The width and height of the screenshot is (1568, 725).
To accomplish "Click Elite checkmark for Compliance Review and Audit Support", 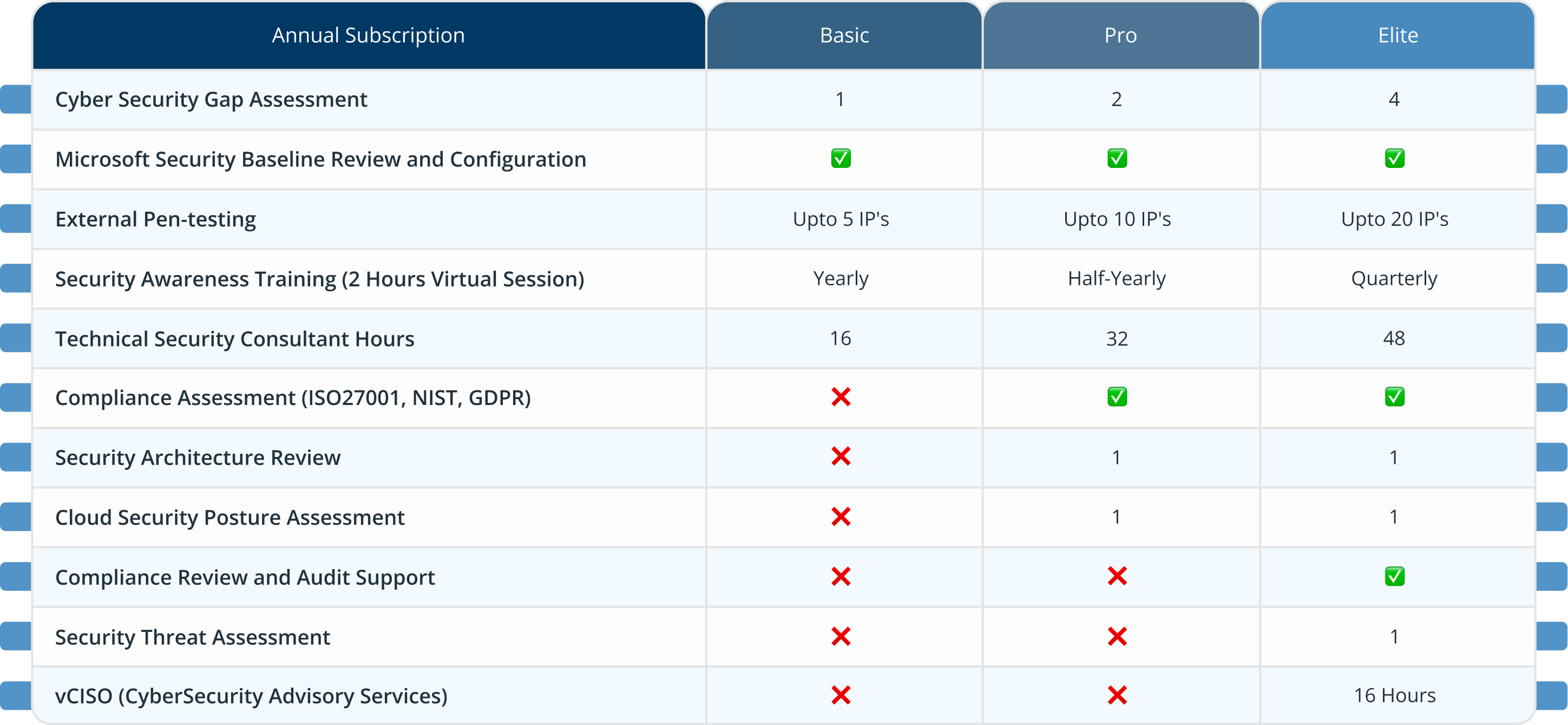I will (x=1394, y=576).
